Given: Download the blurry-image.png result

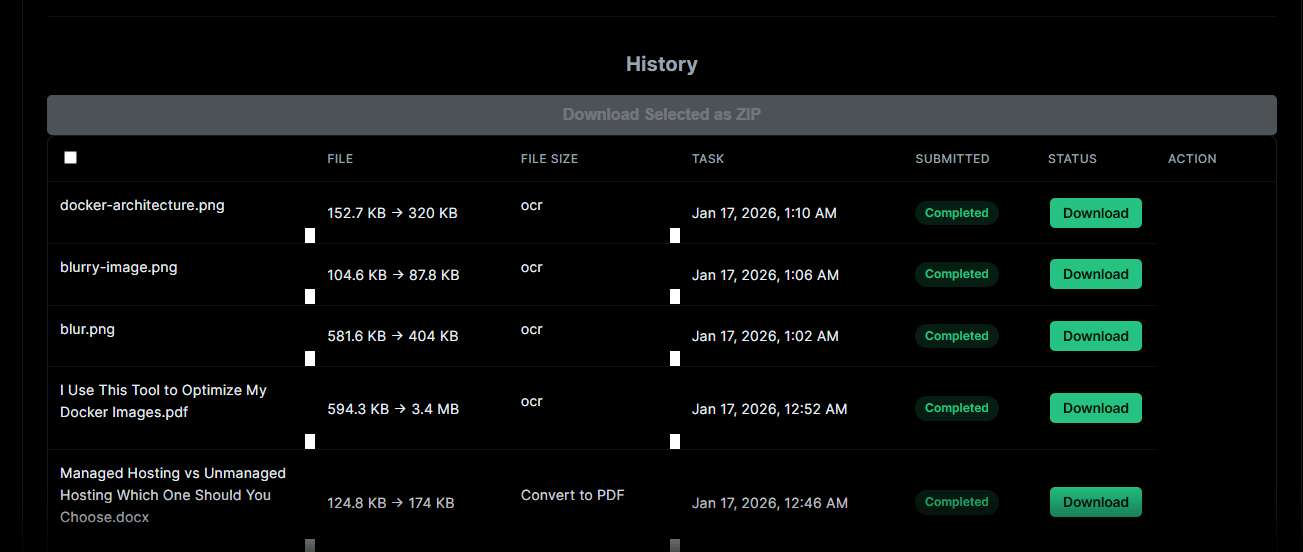Looking at the screenshot, I should [x=1095, y=274].
